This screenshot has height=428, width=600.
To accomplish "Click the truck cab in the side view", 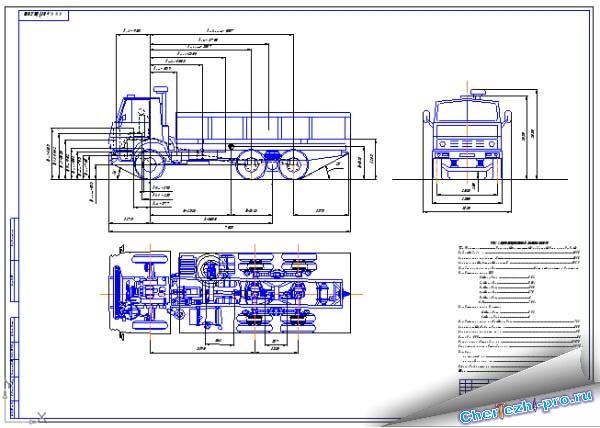I will click(x=137, y=120).
